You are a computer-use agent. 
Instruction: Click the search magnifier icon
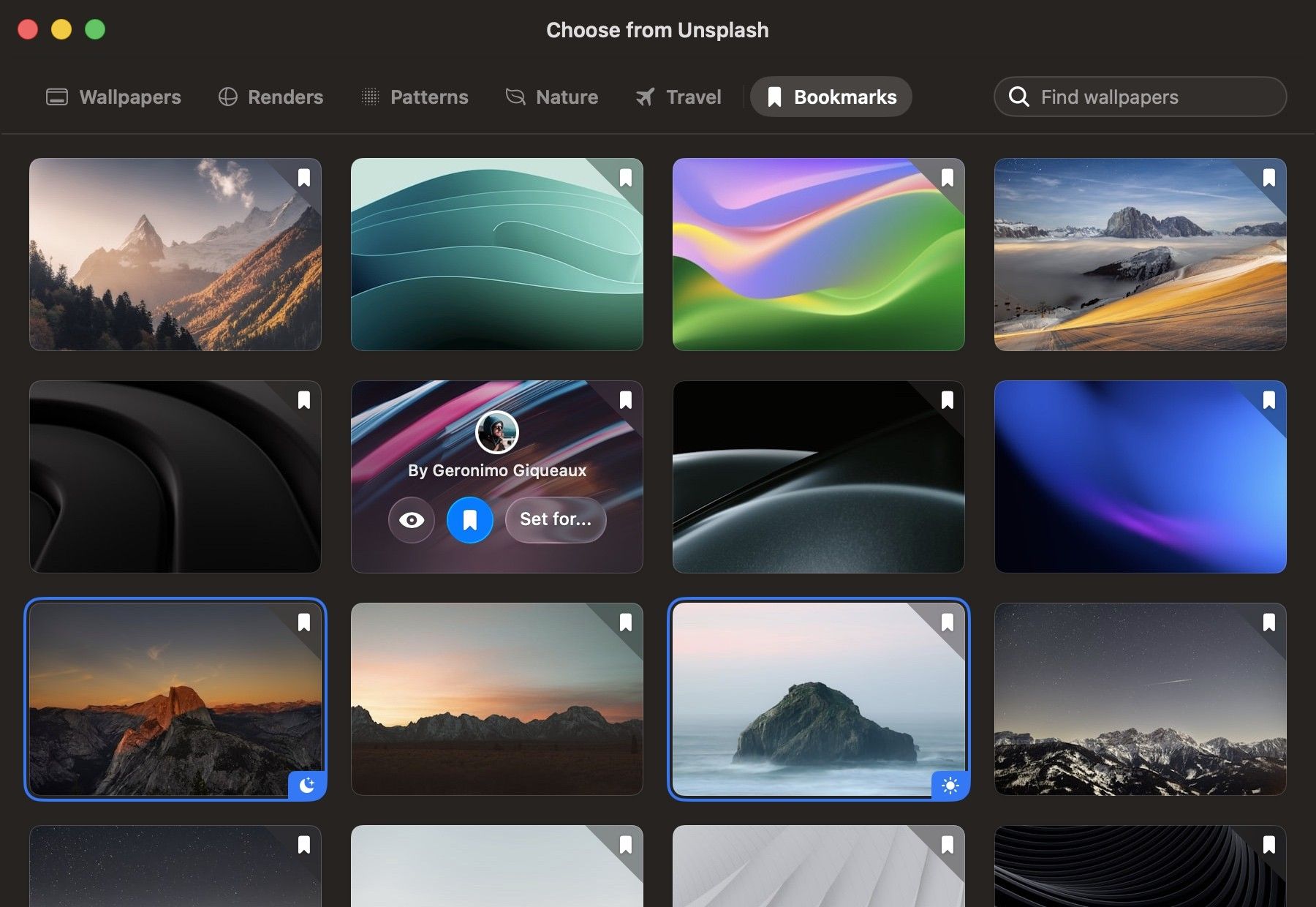point(1019,97)
